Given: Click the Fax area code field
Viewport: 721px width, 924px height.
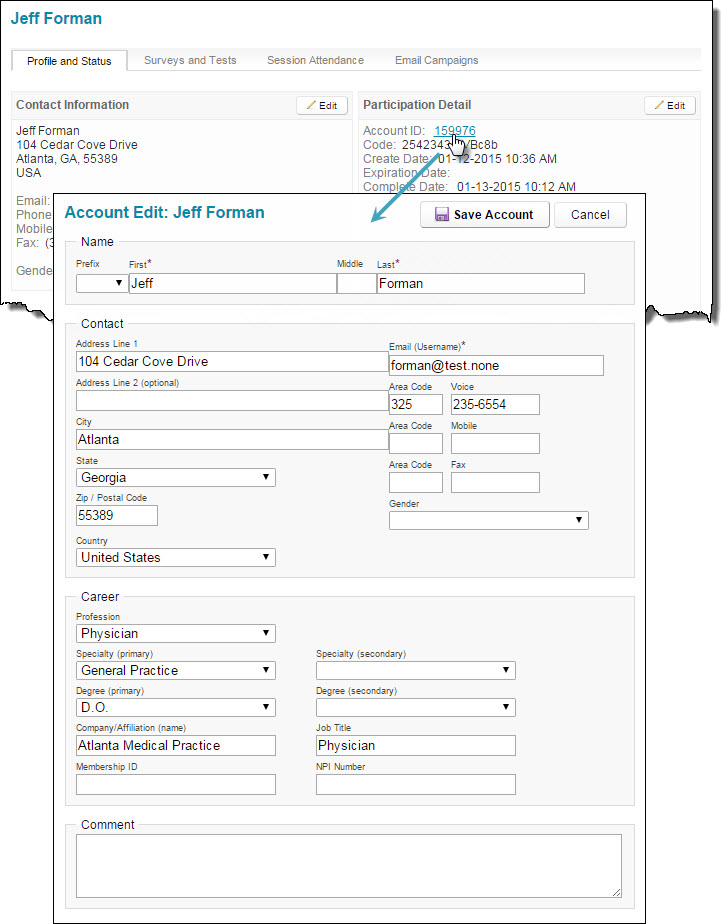Looking at the screenshot, I should [x=416, y=483].
